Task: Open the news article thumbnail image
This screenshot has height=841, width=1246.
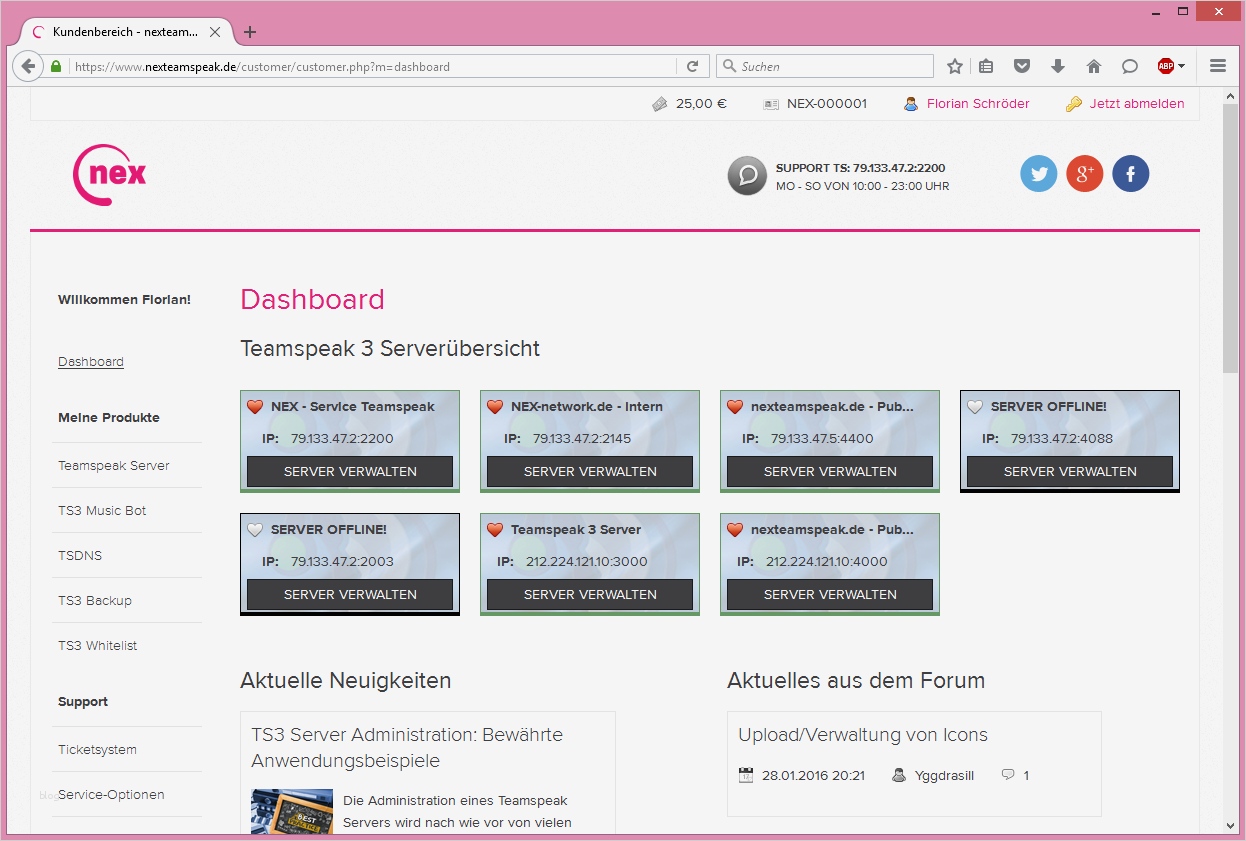Action: (x=292, y=811)
